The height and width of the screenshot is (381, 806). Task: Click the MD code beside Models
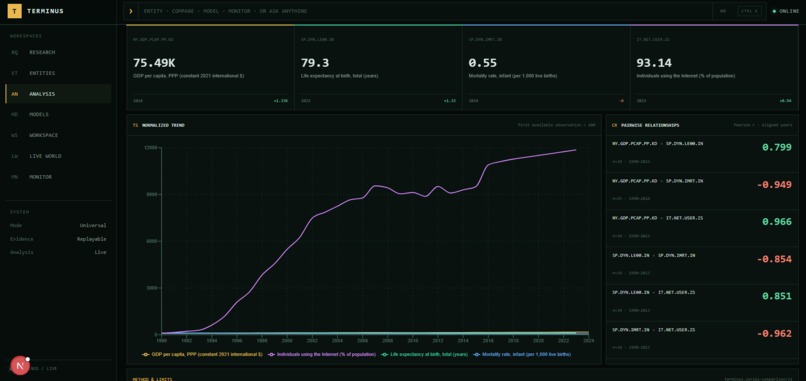point(15,115)
